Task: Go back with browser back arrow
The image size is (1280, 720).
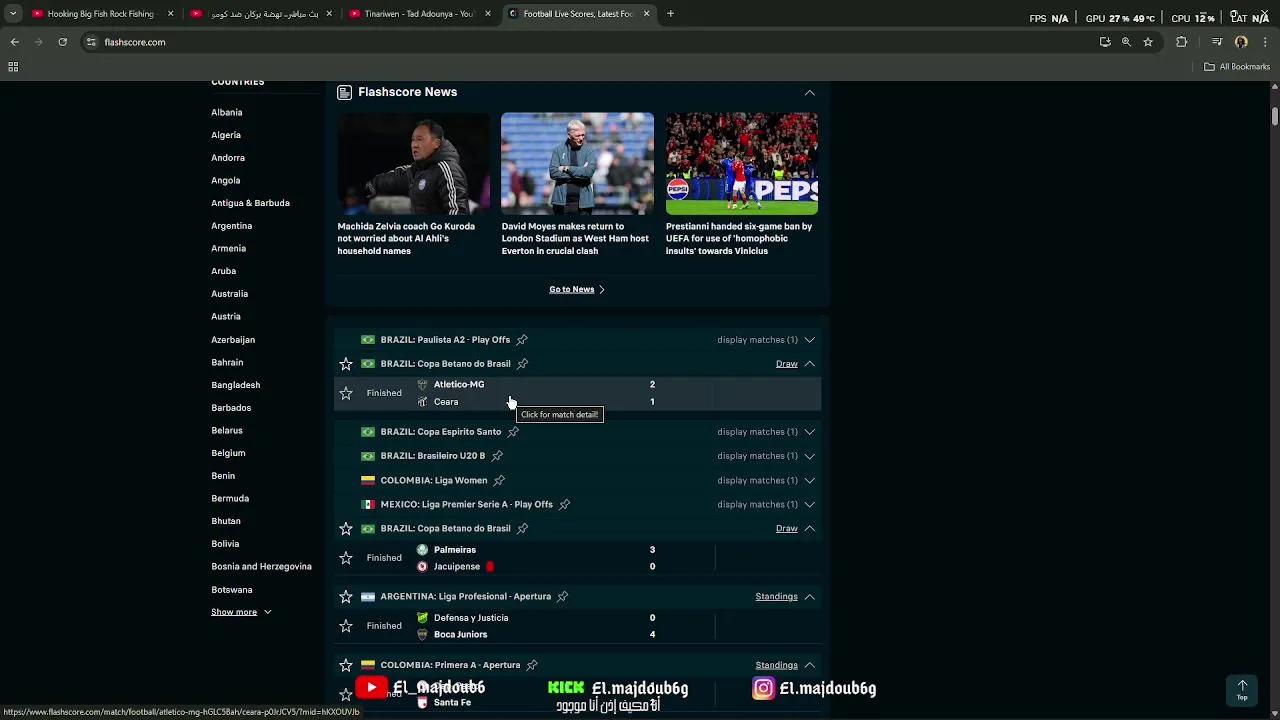Action: pos(14,42)
